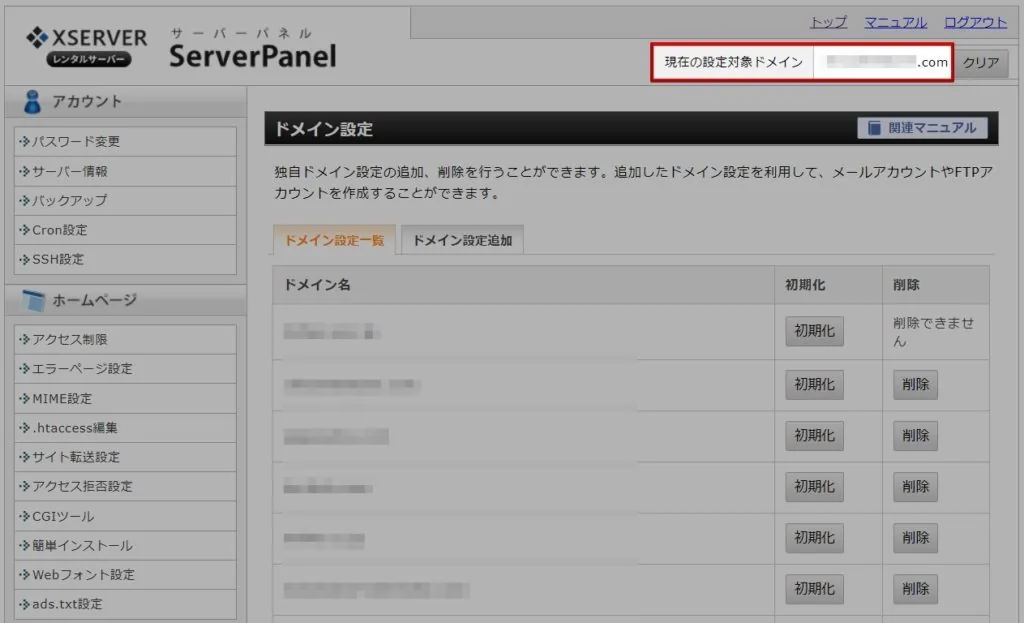The width and height of the screenshot is (1024, 623).
Task: Open バックアップ menu item
Action: (x=125, y=200)
